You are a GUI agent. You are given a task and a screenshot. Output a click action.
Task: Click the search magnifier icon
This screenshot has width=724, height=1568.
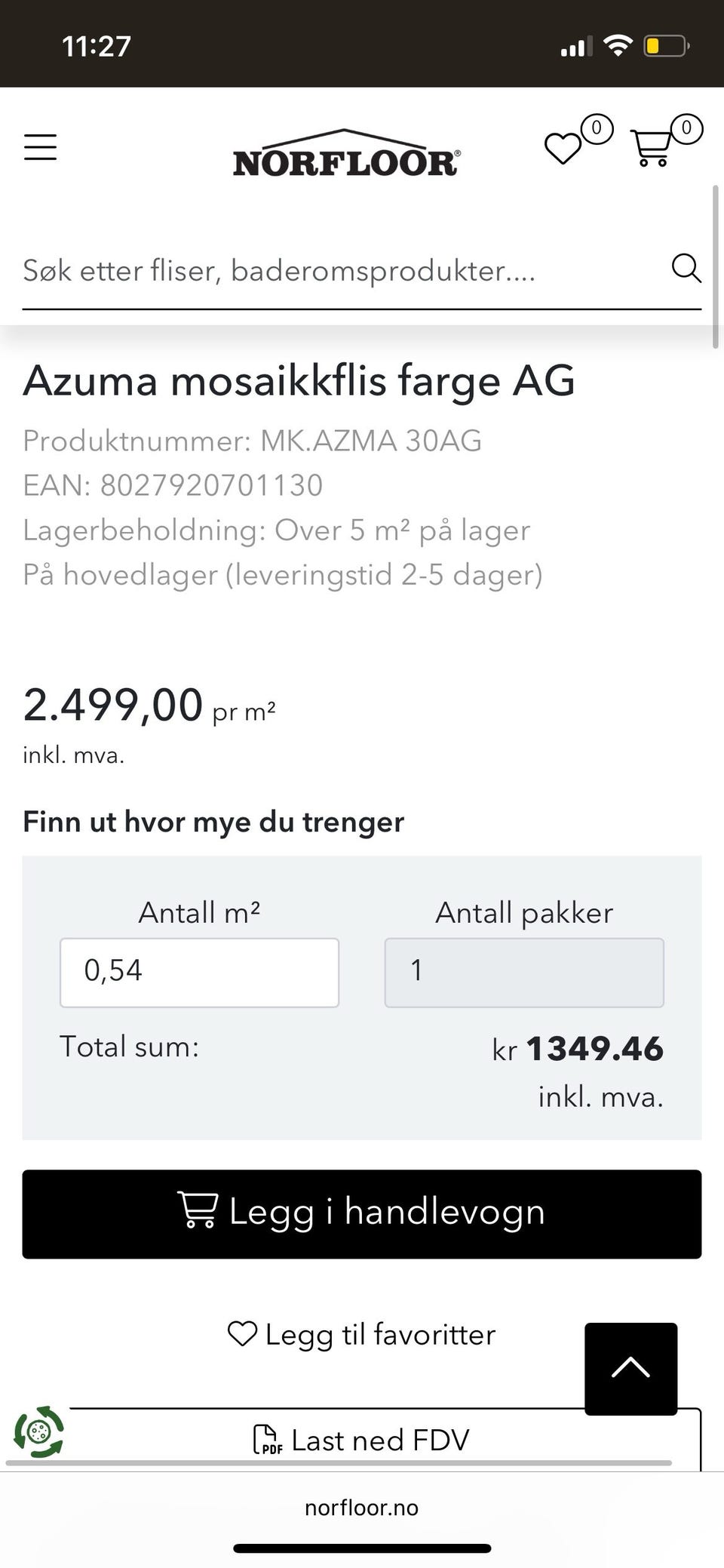(686, 268)
